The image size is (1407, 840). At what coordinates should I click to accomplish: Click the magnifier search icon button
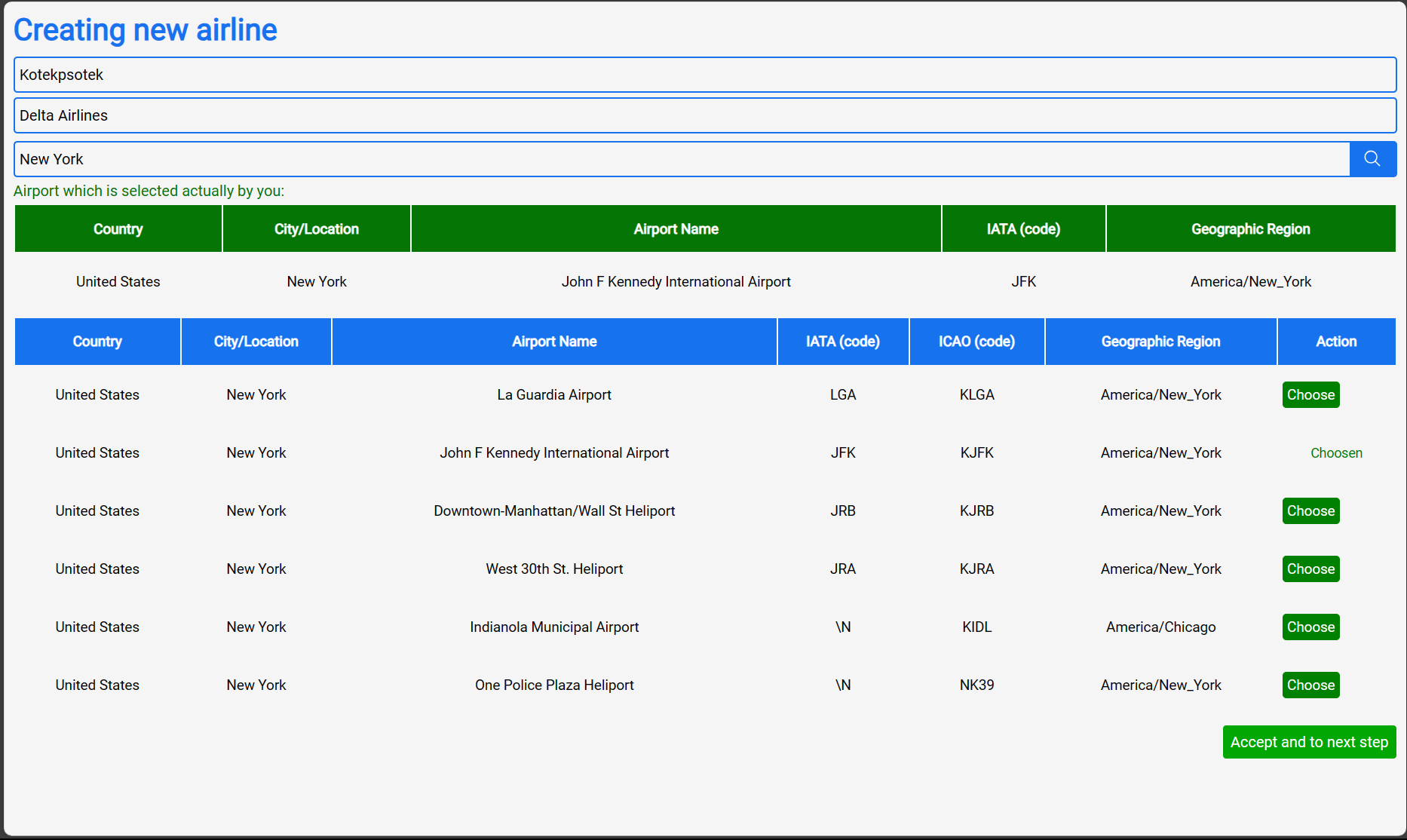1372,159
